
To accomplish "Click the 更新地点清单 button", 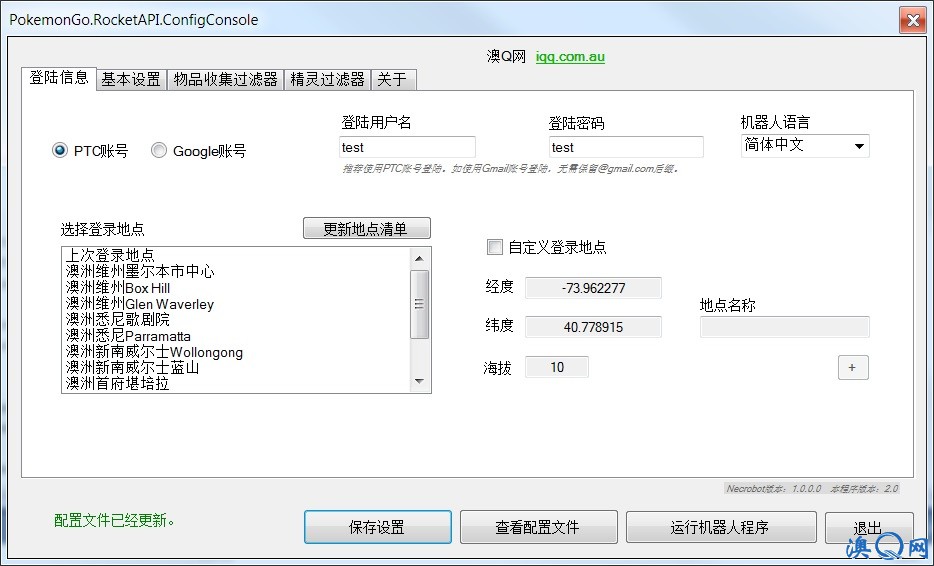I will (366, 228).
